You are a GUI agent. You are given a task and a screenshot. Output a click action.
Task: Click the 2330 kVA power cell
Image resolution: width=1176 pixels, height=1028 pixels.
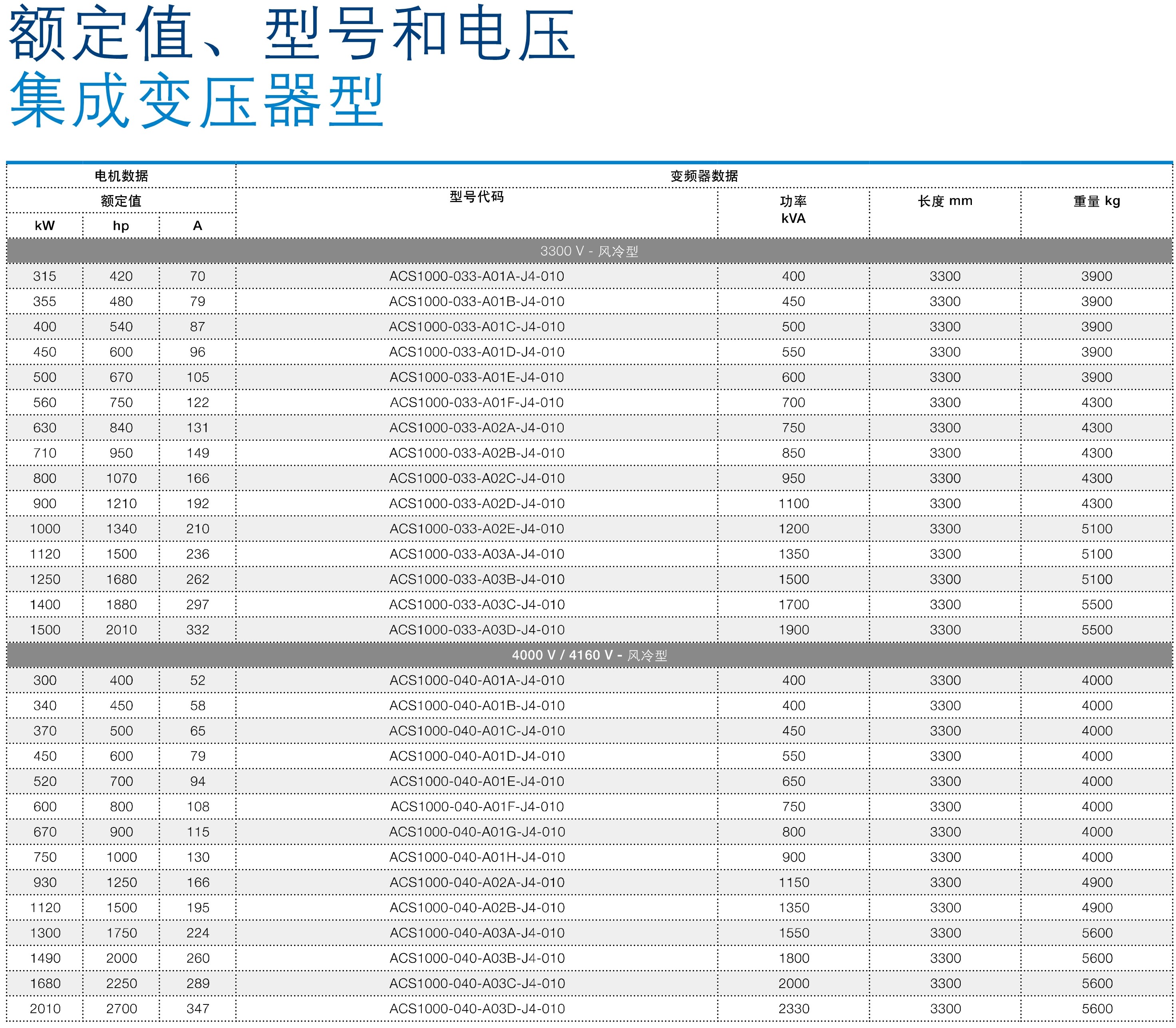tap(793, 1008)
